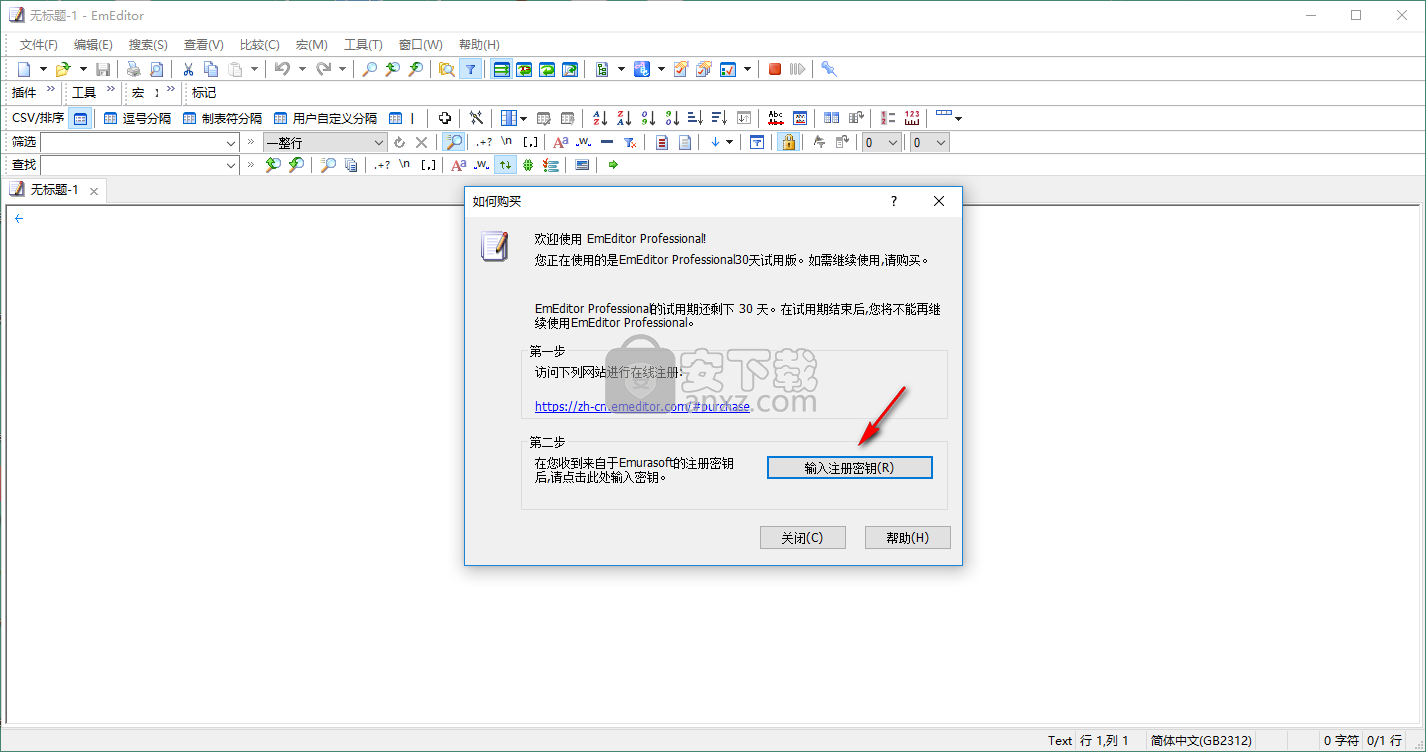Viewport: 1426px width, 752px height.
Task: Click the Find magnifier icon in main toolbar
Action: 369,69
